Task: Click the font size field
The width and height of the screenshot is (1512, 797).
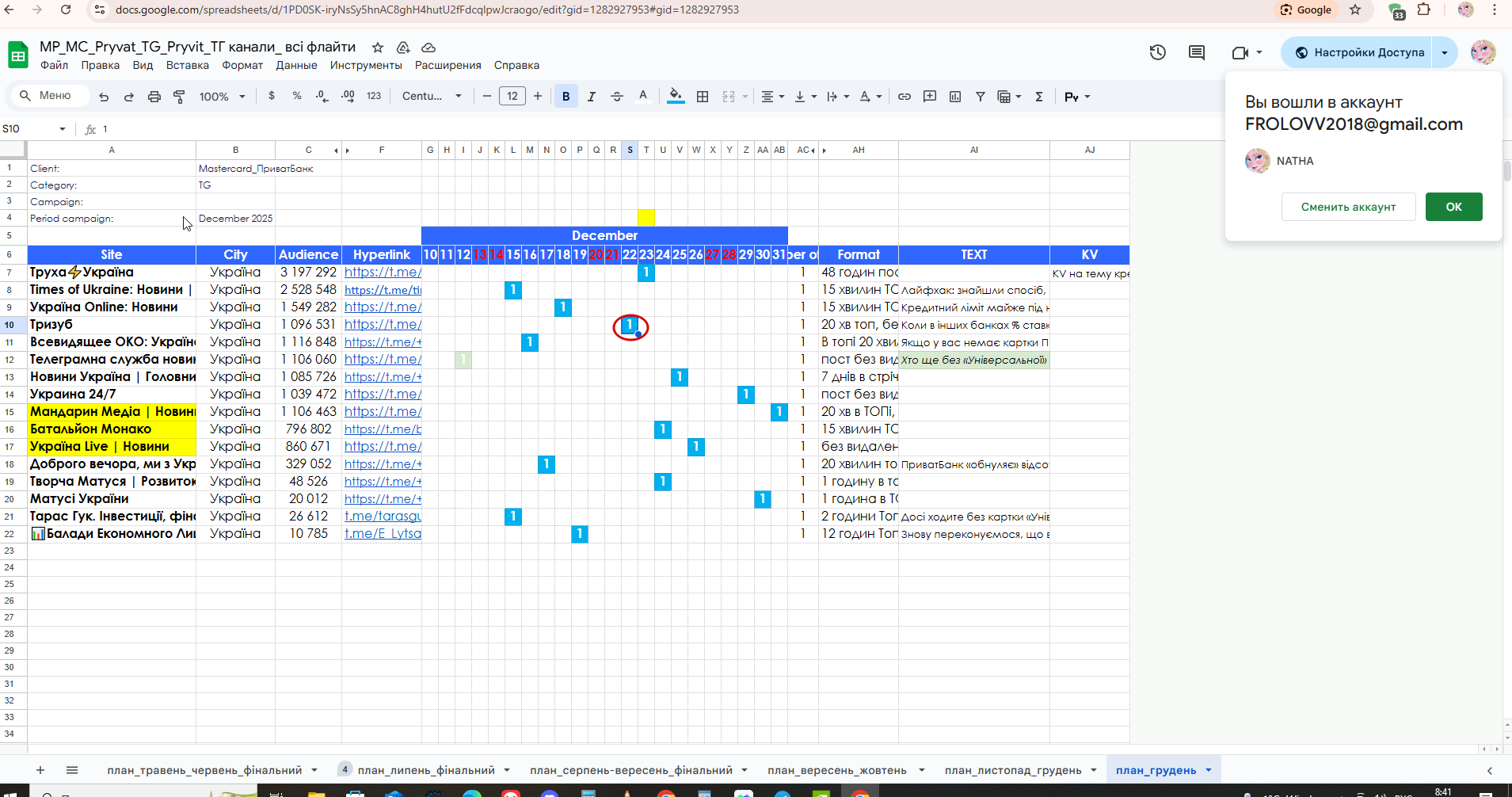Action: point(512,96)
